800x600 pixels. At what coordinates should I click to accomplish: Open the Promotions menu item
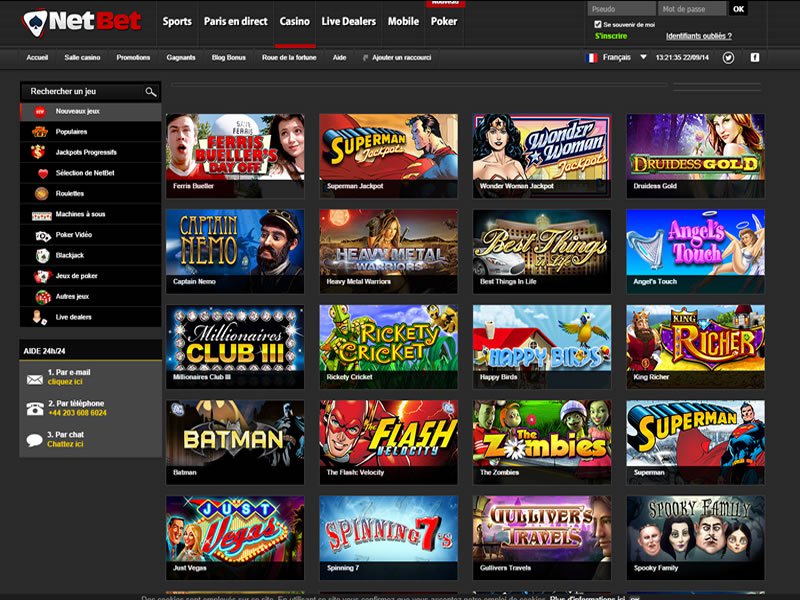coord(133,58)
